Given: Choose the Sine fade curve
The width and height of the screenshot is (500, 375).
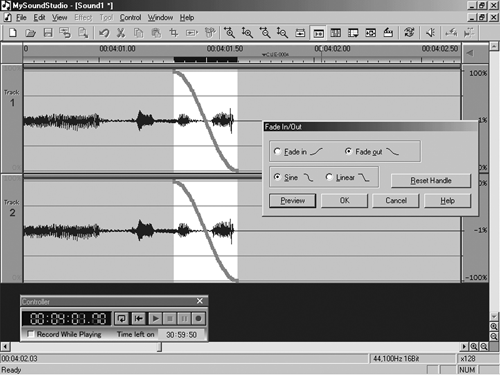Looking at the screenshot, I should (x=277, y=177).
